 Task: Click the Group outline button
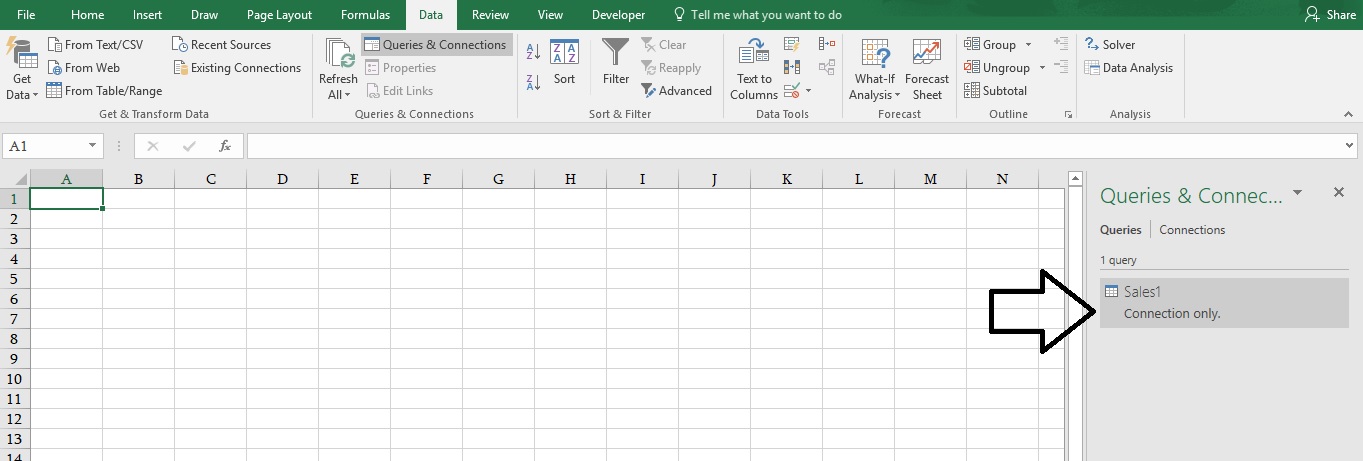point(990,45)
